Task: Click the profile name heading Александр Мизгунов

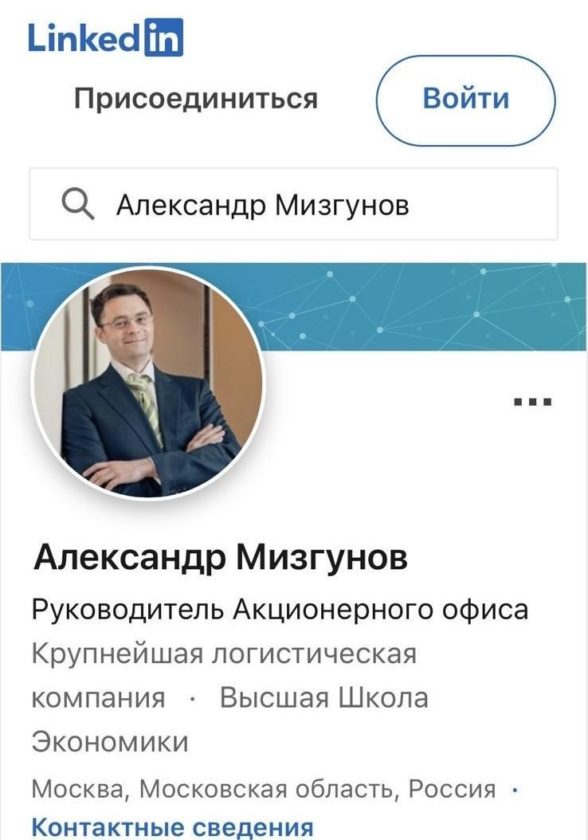Action: (220, 558)
